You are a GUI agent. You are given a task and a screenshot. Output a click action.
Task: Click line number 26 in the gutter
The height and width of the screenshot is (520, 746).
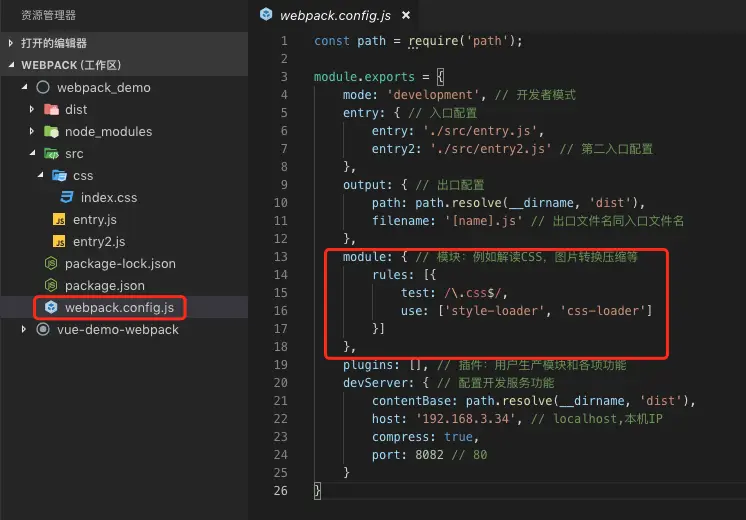coord(281,491)
